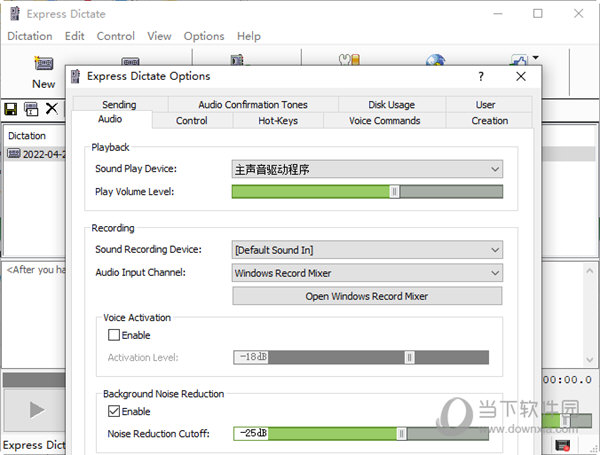This screenshot has height=455, width=600.
Task: Switch to Audio Confirmation Tones tab
Action: pos(253,104)
